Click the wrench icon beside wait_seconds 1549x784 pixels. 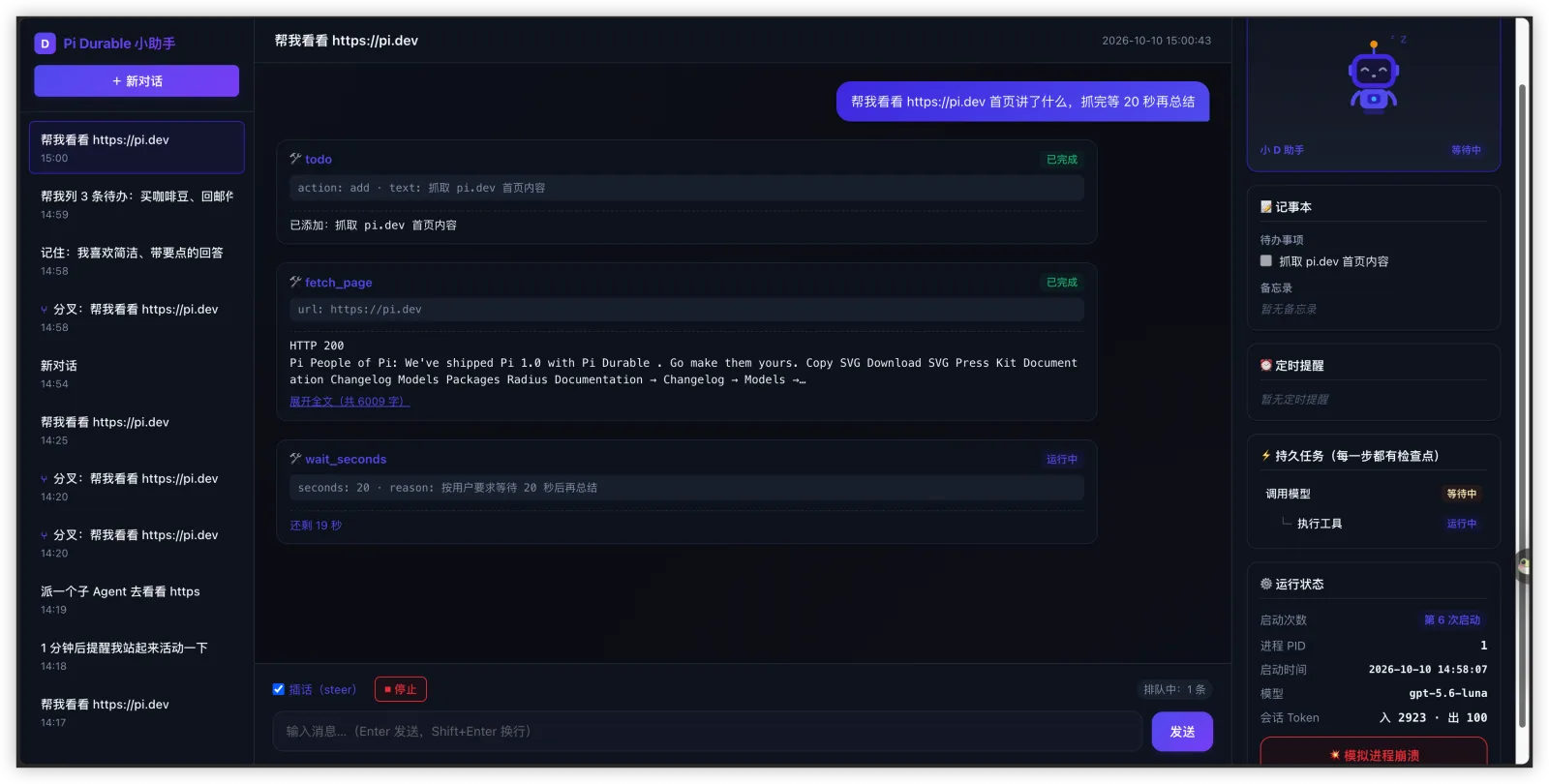[295, 459]
